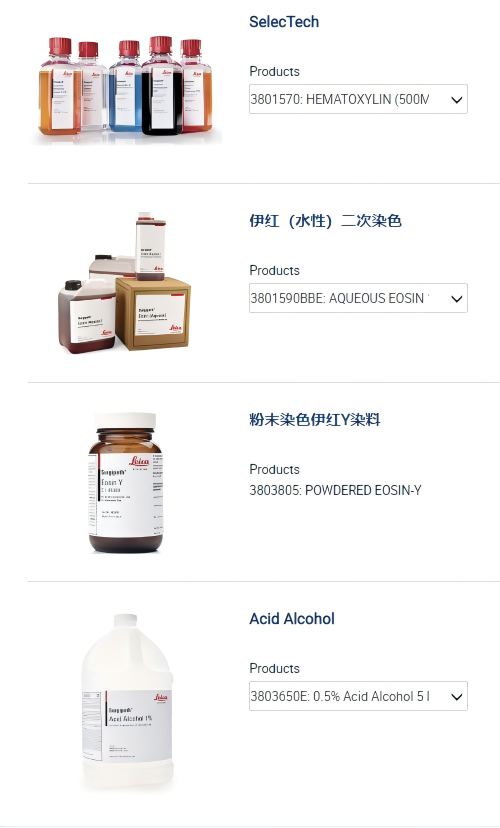Click the Products label under Acid Alcohol
Viewport: 500px width, 828px height.
pos(275,668)
